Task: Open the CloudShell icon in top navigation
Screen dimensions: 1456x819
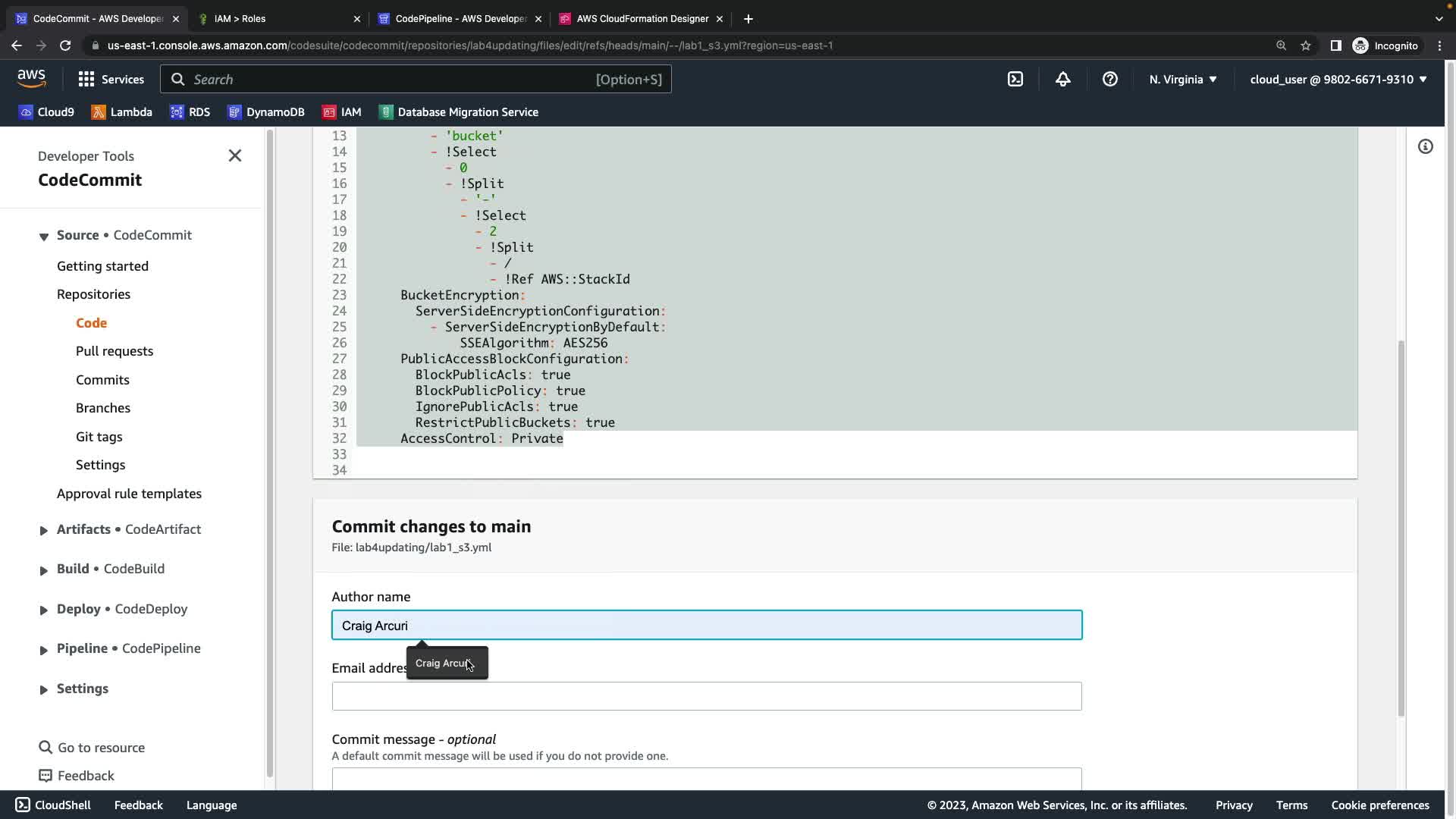Action: [x=1015, y=79]
